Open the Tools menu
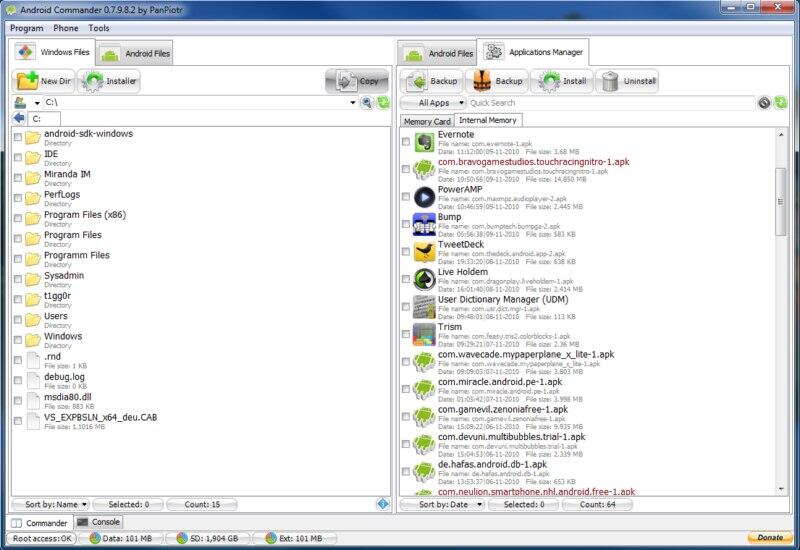 99,28
